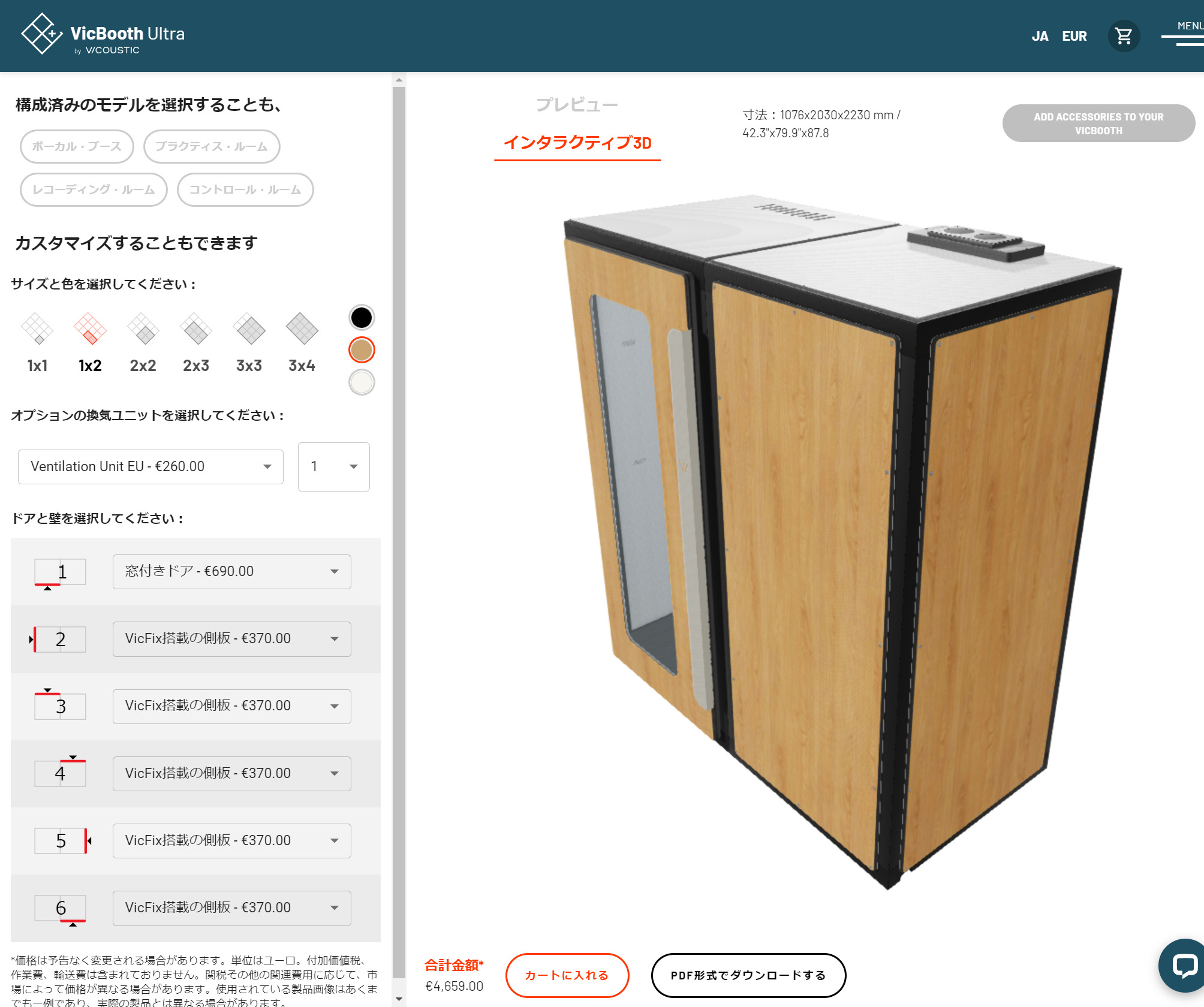This screenshot has height=1007, width=1204.
Task: Open wall 6 VicFix side panel dropdown
Action: click(x=231, y=908)
